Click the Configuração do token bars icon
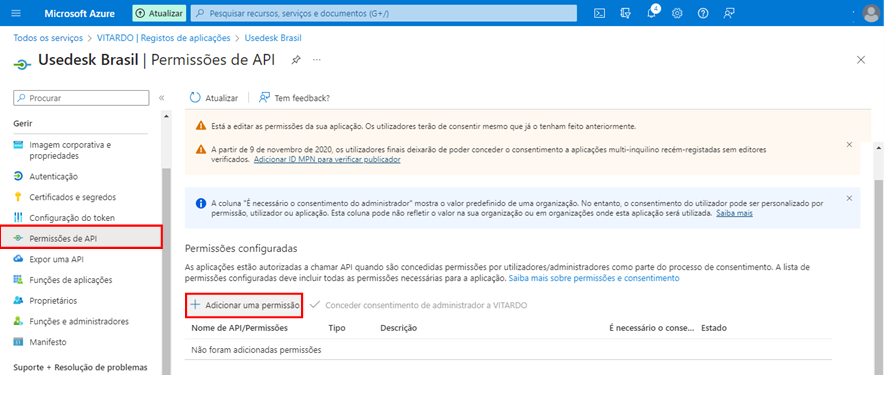This screenshot has width=885, height=395. 18,218
